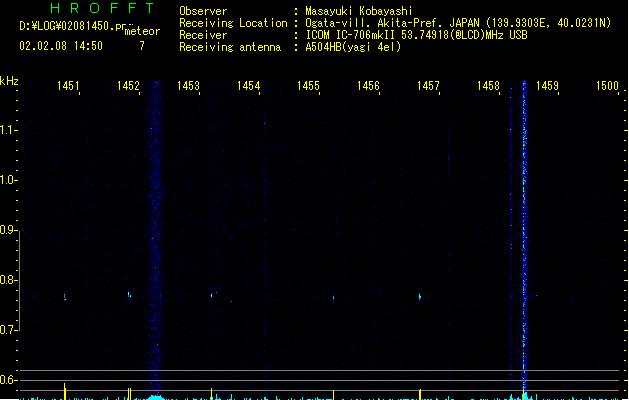Click the yellow detection bar below 1451
The image size is (629, 400).
tap(65, 391)
